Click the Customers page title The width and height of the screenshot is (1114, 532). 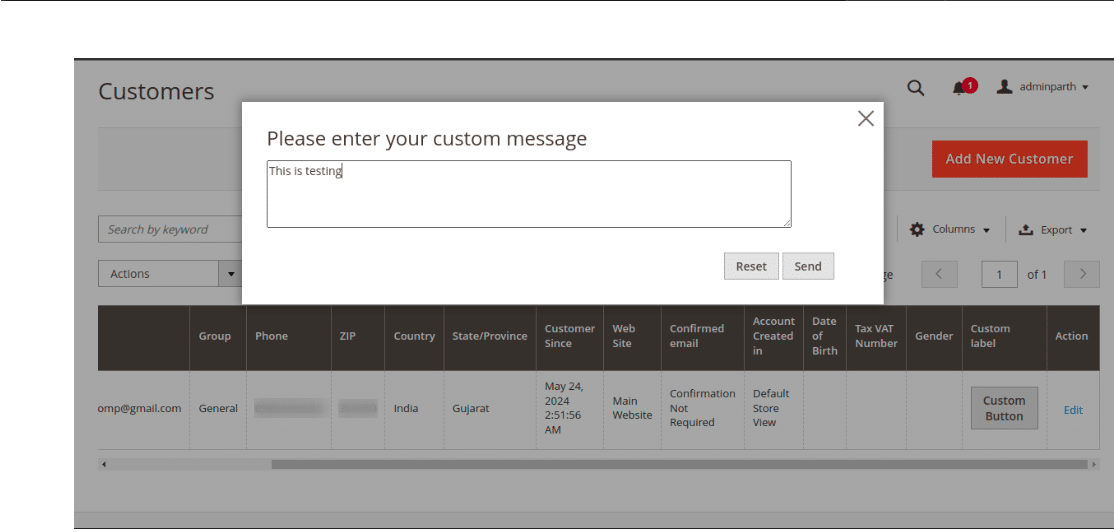tap(156, 92)
